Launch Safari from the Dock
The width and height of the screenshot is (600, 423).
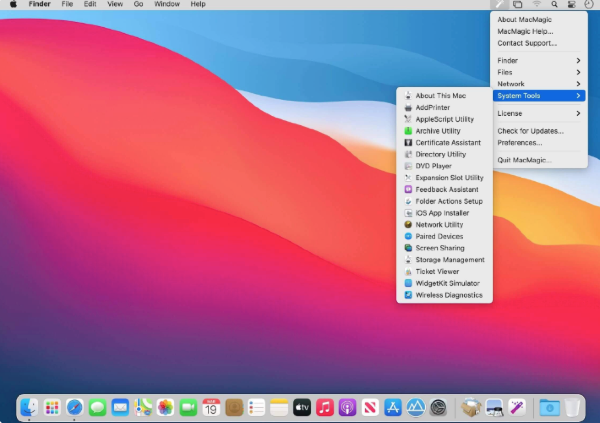pos(75,407)
